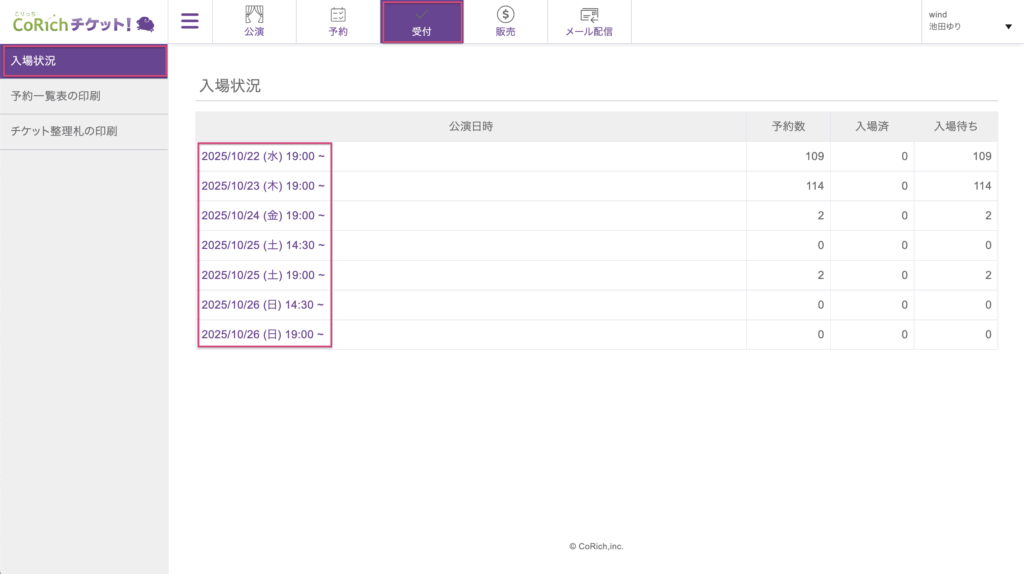The width and height of the screenshot is (1024, 574).
Task: Open the 2025/10/25 (土) 19:00 performance
Action: coord(263,275)
